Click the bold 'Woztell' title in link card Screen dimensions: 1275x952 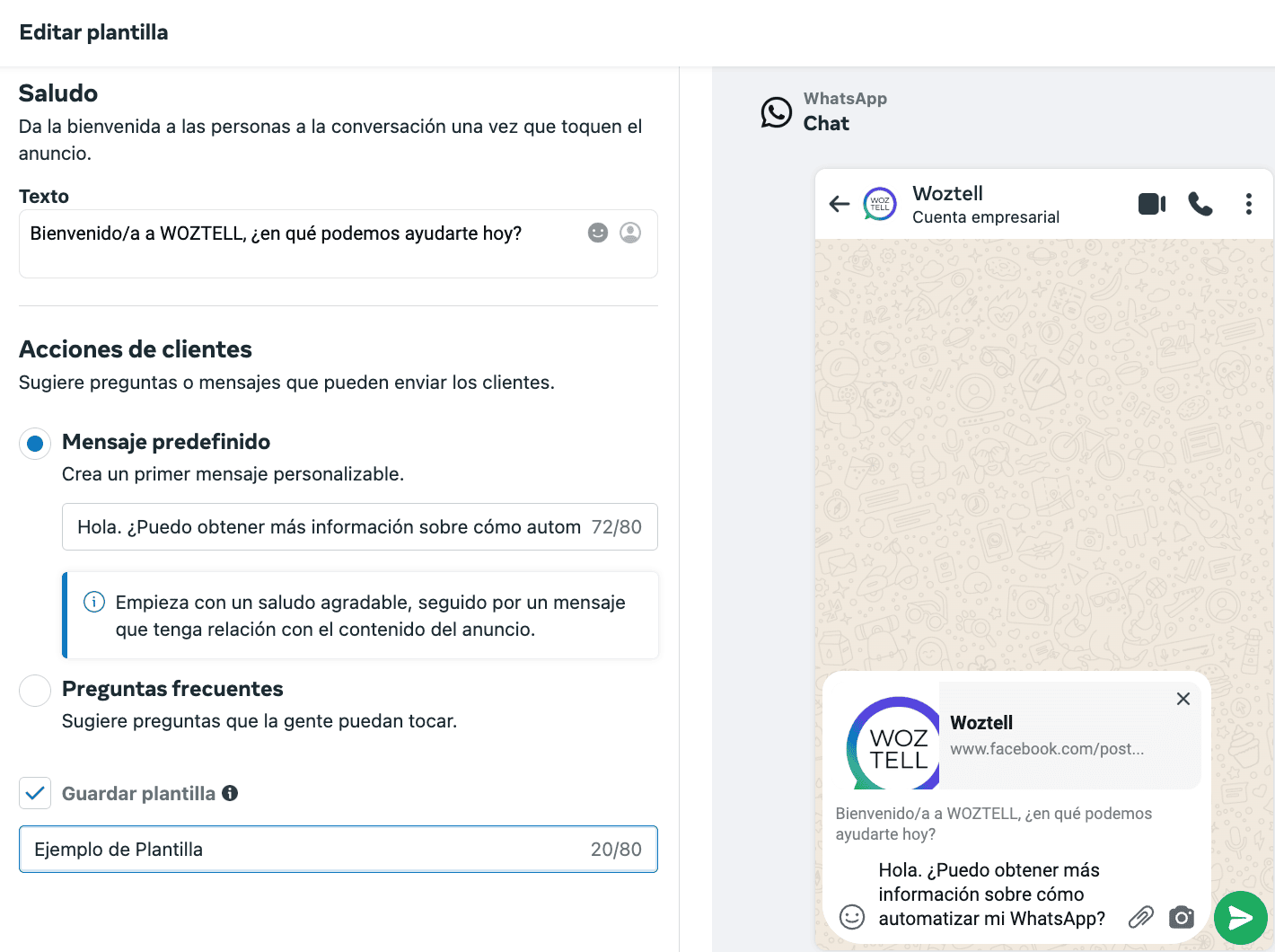(981, 723)
